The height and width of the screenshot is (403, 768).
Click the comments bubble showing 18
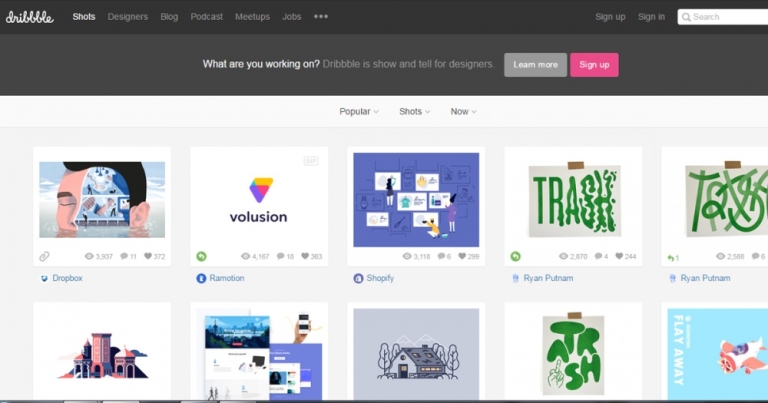280,256
